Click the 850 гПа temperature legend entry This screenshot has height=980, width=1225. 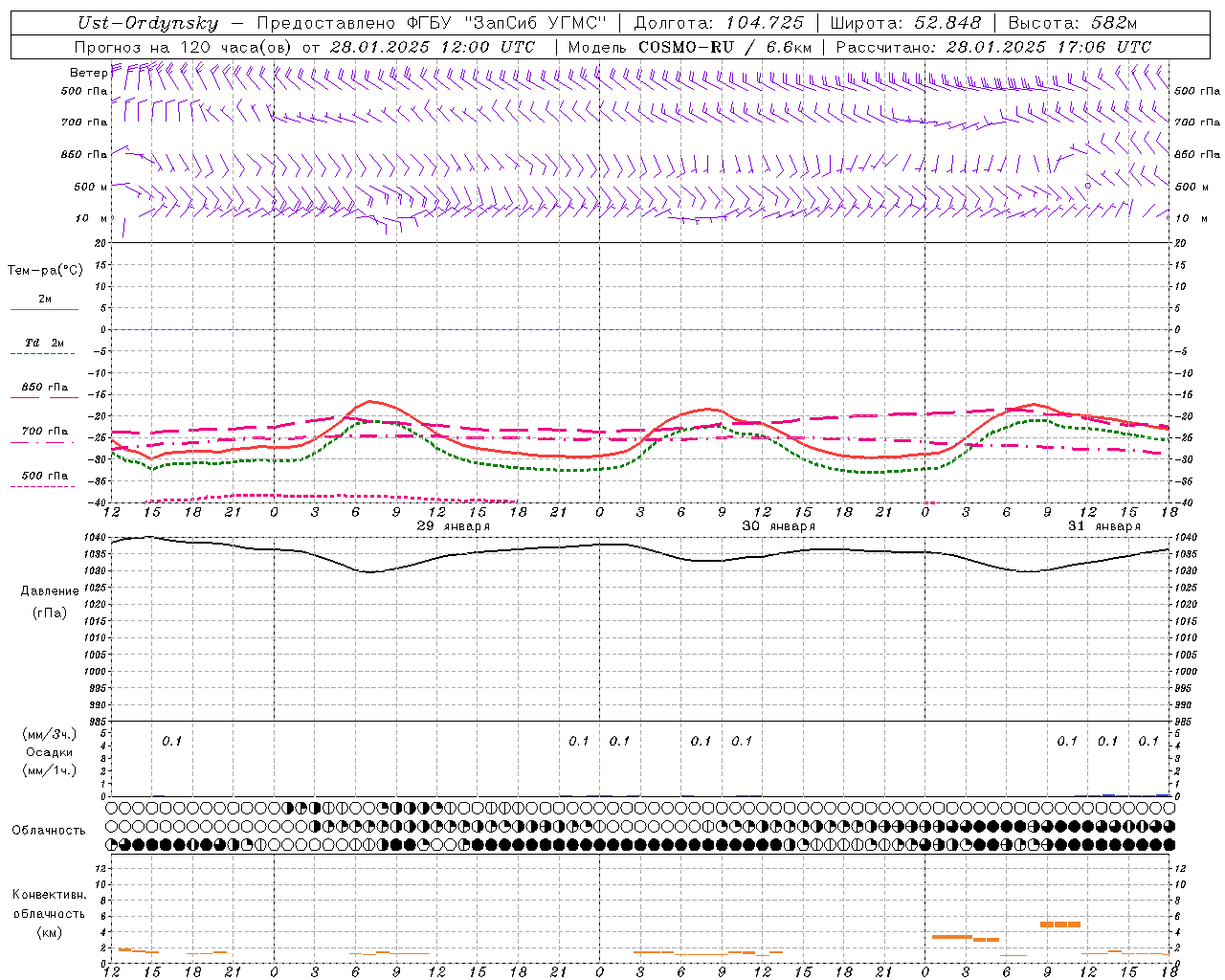click(44, 388)
